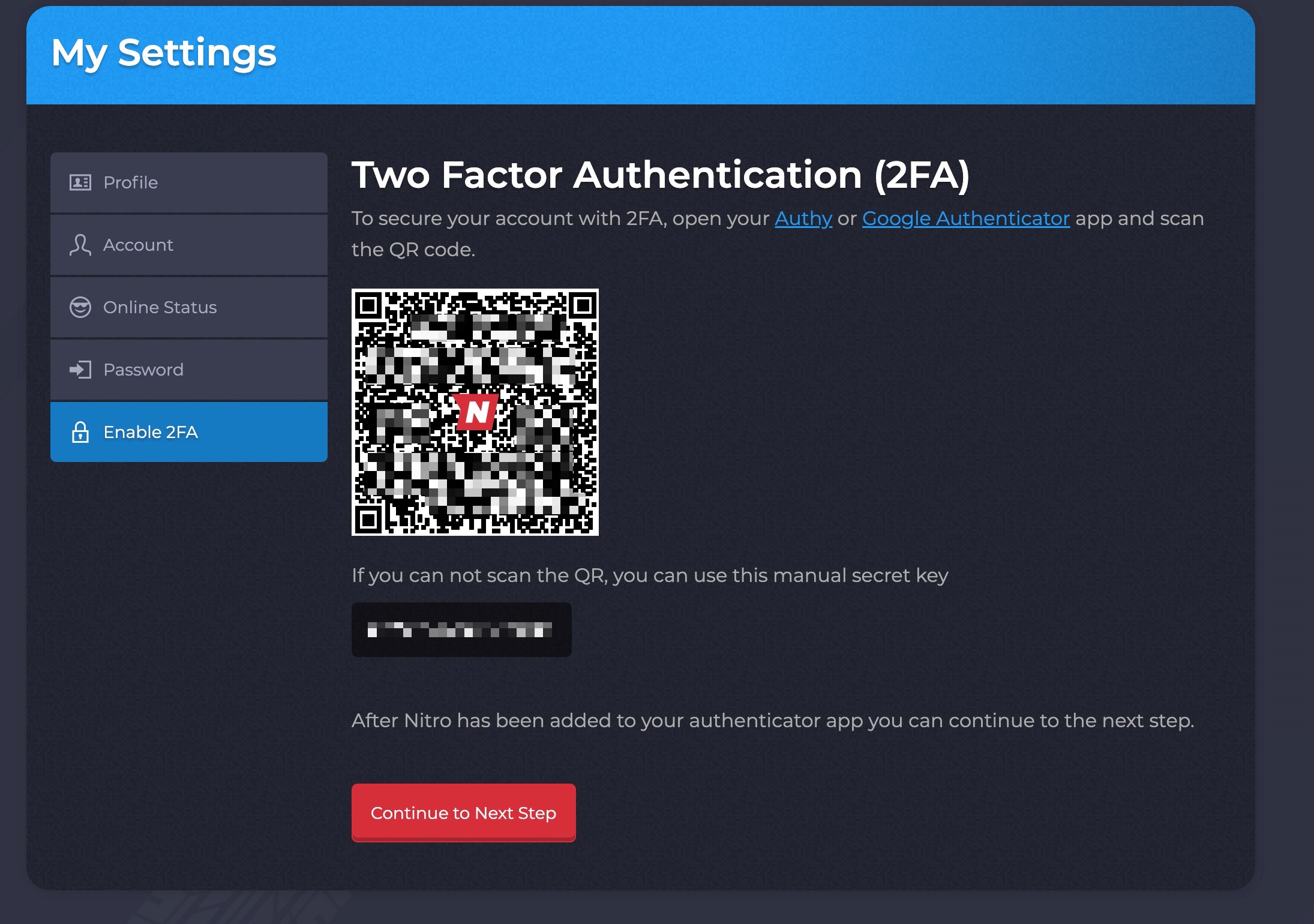1314x924 pixels.
Task: Click the Two Factor Authentication heading
Action: point(660,175)
